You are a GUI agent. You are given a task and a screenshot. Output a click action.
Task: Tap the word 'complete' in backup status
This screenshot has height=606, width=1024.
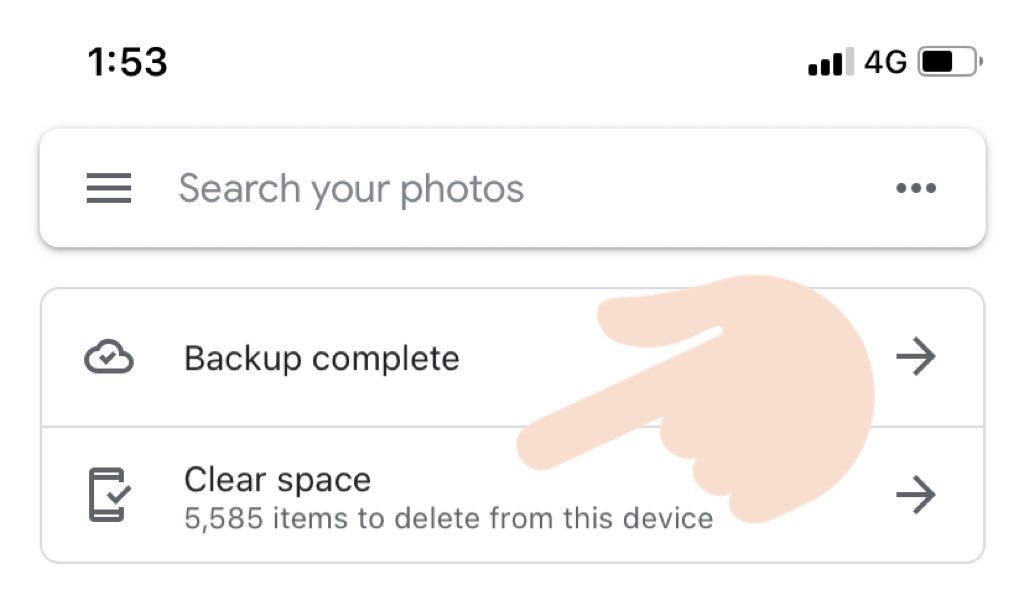point(386,360)
